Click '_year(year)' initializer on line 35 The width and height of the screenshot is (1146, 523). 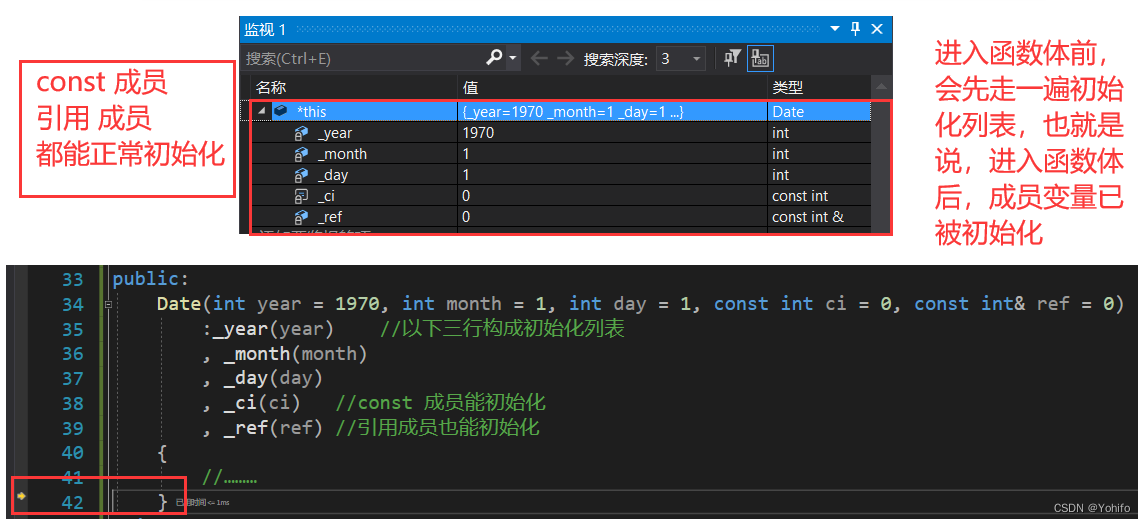click(272, 329)
